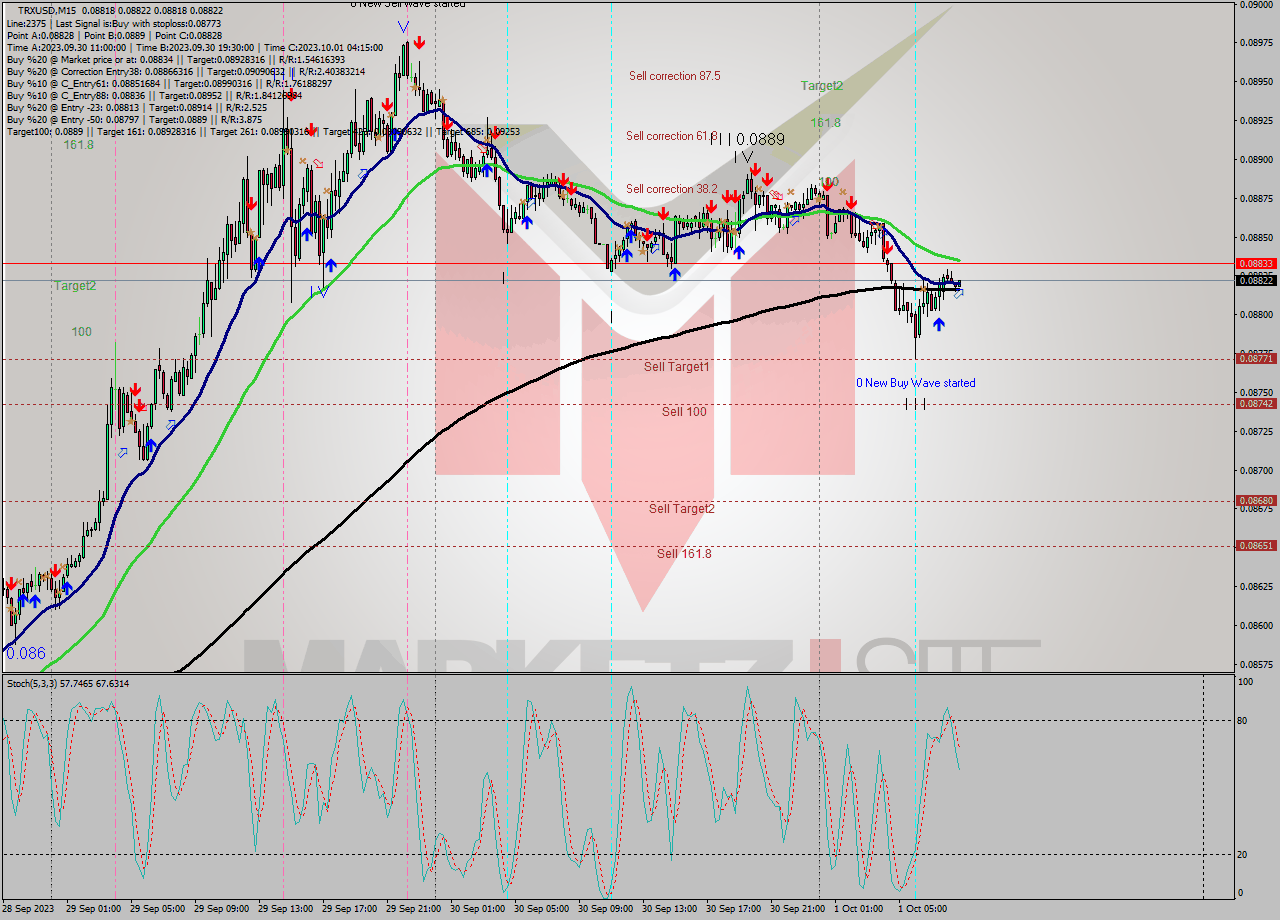This screenshot has height=920, width=1280.
Task: Click the 'Stoch(5,3,3) 57.7465 67.6314' indicator label
Action: 67,684
